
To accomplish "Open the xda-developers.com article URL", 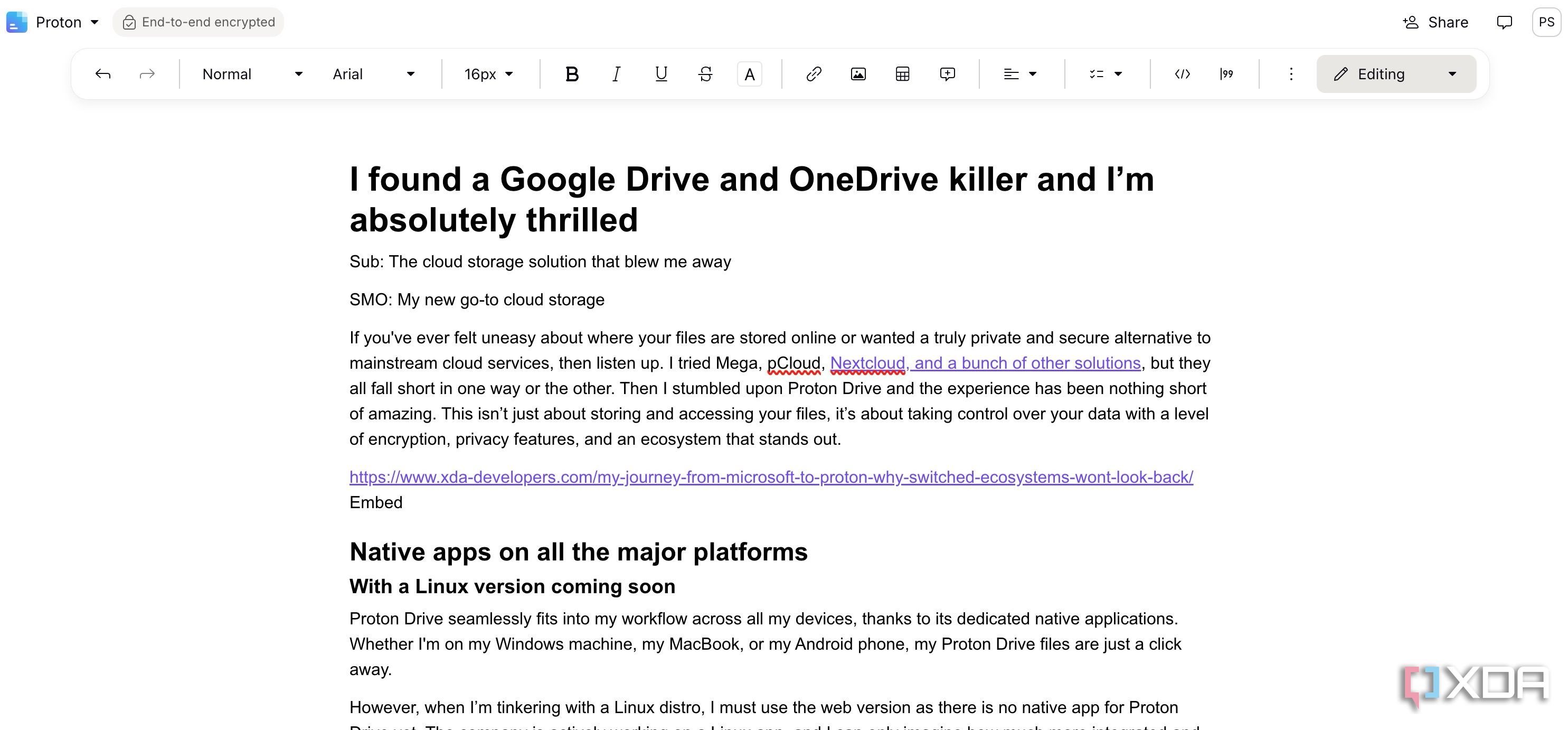I will coord(771,478).
